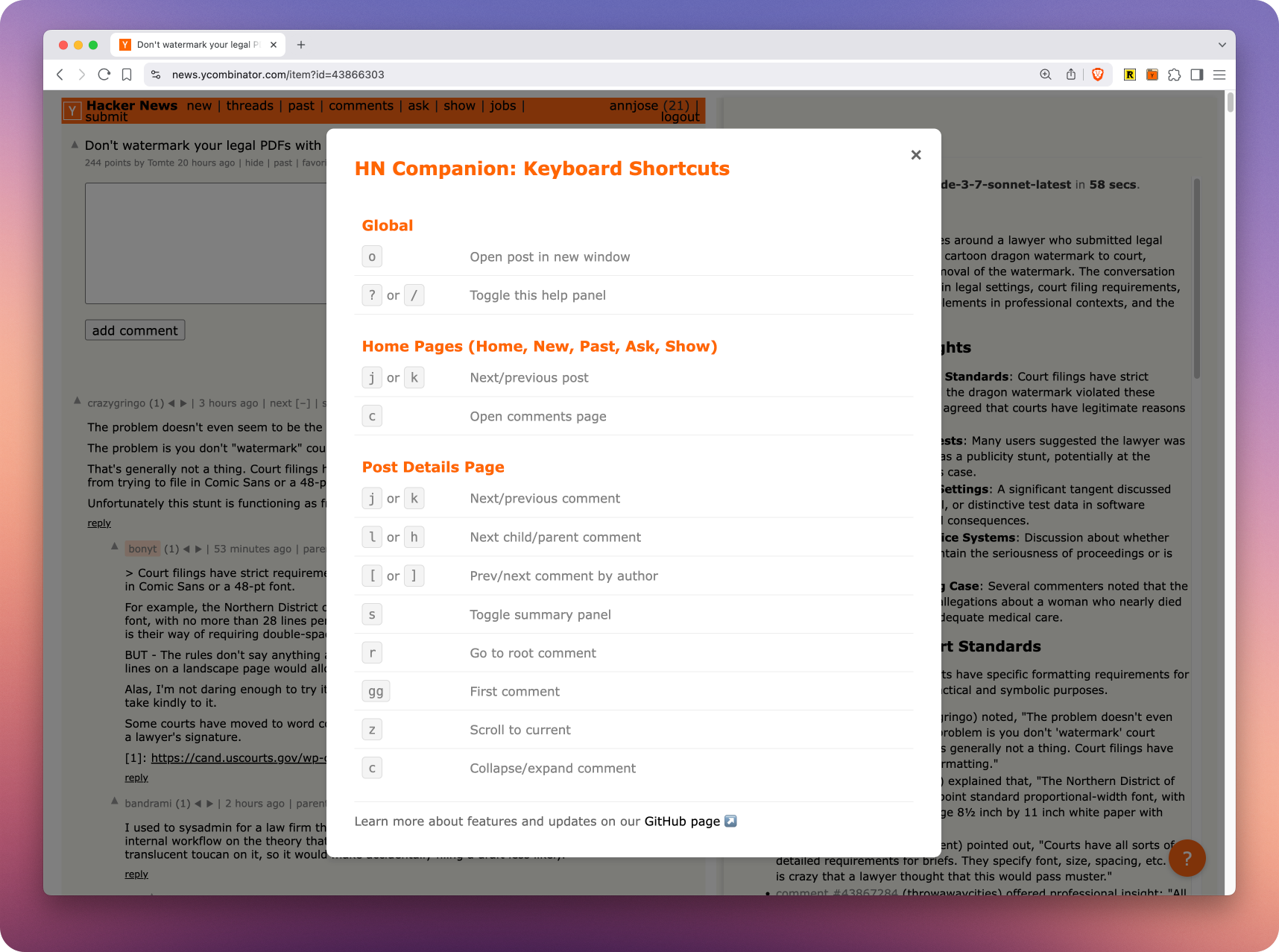Click the share icon in address bar
Screen dimensions: 1279x952
click(1071, 75)
